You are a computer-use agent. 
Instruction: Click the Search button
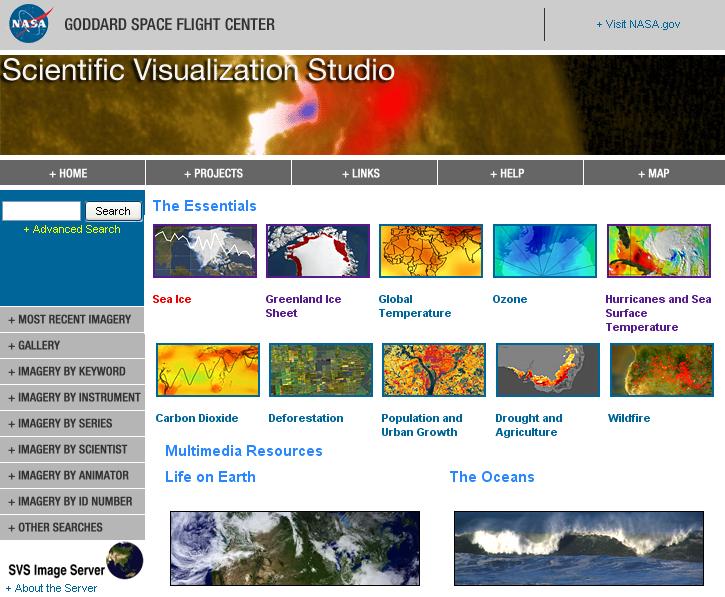113,211
